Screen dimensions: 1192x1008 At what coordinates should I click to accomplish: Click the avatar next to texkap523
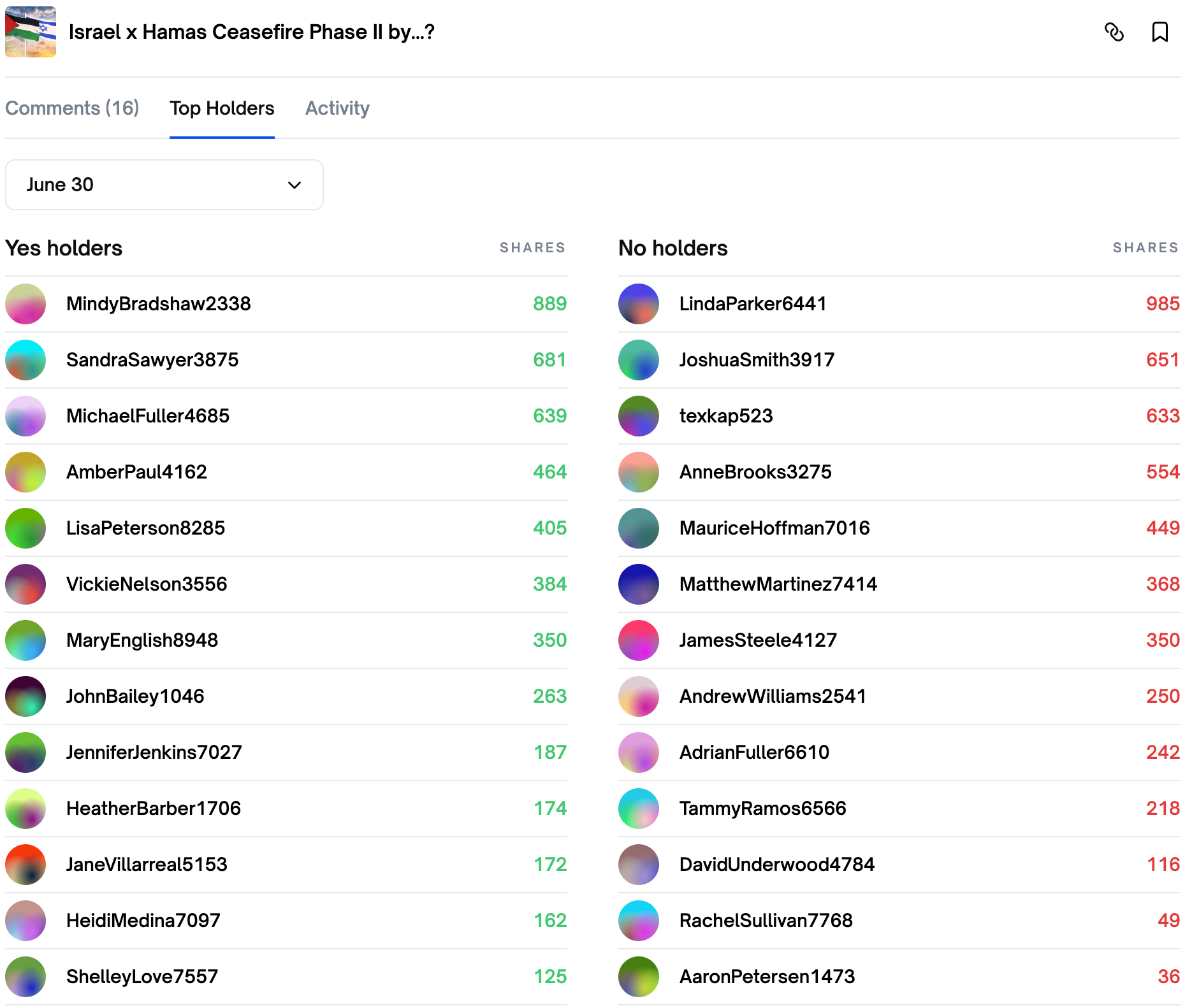click(x=638, y=416)
